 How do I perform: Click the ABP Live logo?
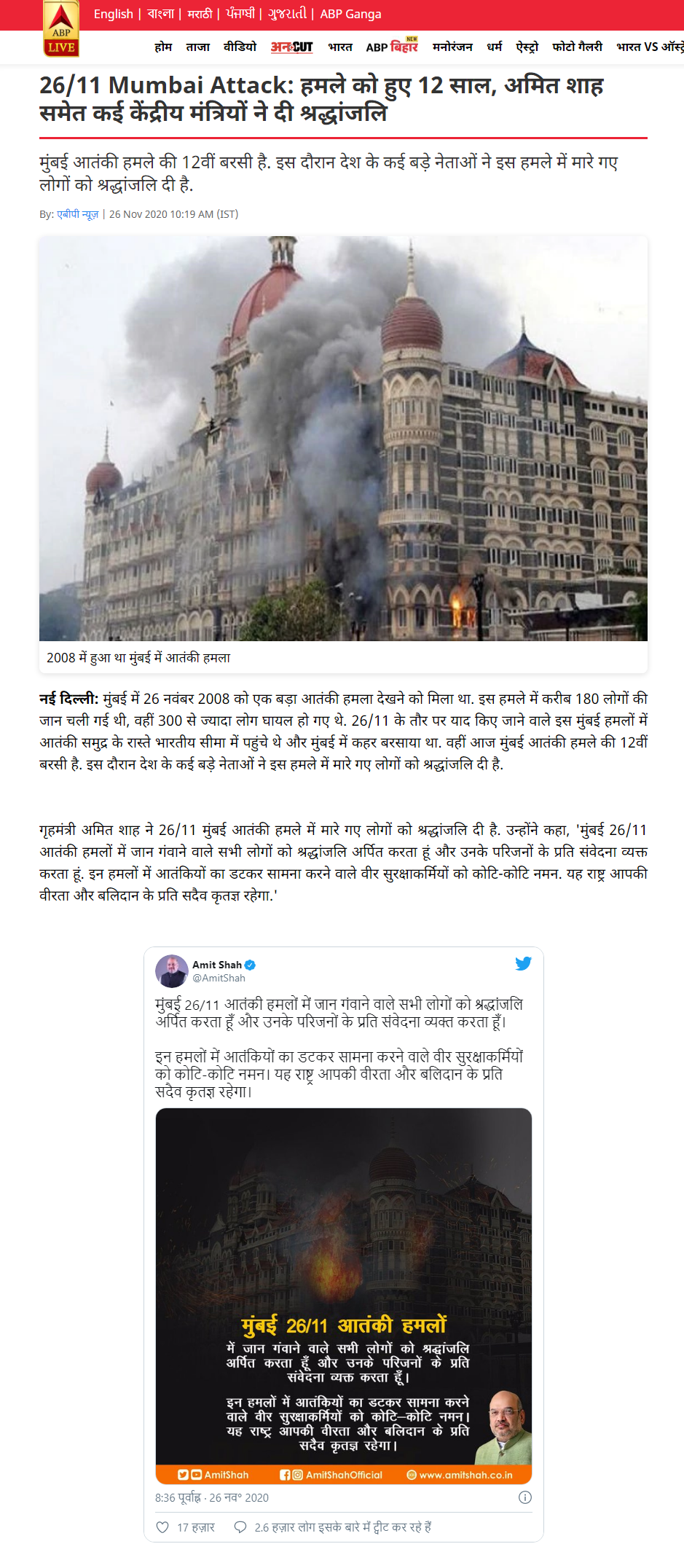coord(61,29)
